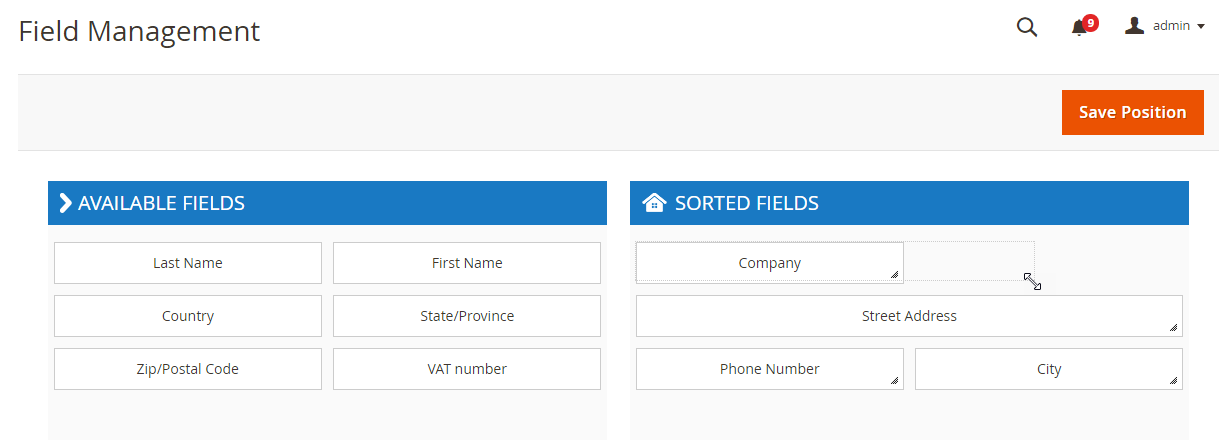Open the search magnifier icon
This screenshot has height=440, width=1230.
[1027, 27]
